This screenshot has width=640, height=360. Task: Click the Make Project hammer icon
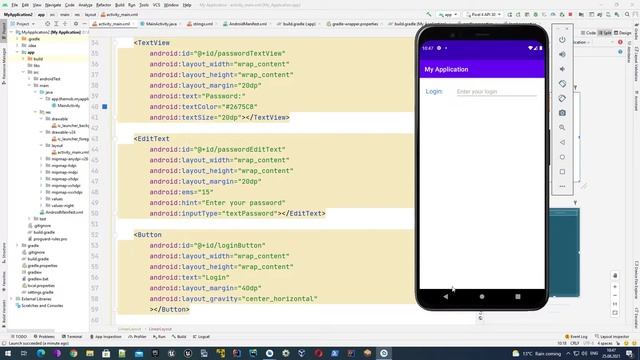tap(429, 14)
